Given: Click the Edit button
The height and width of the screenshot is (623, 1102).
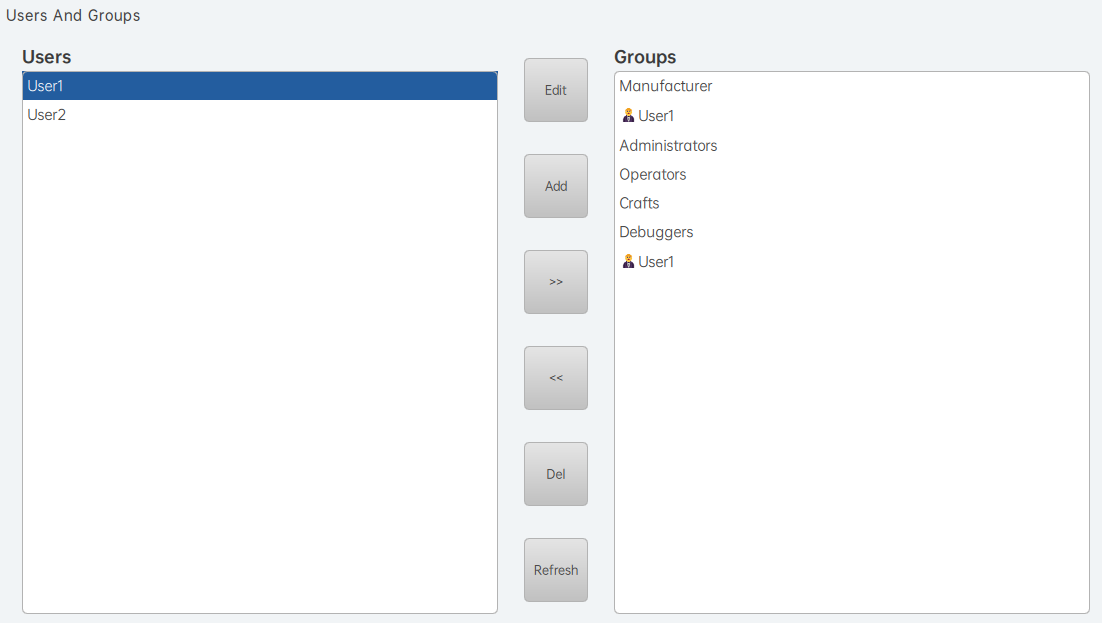Looking at the screenshot, I should (556, 90).
